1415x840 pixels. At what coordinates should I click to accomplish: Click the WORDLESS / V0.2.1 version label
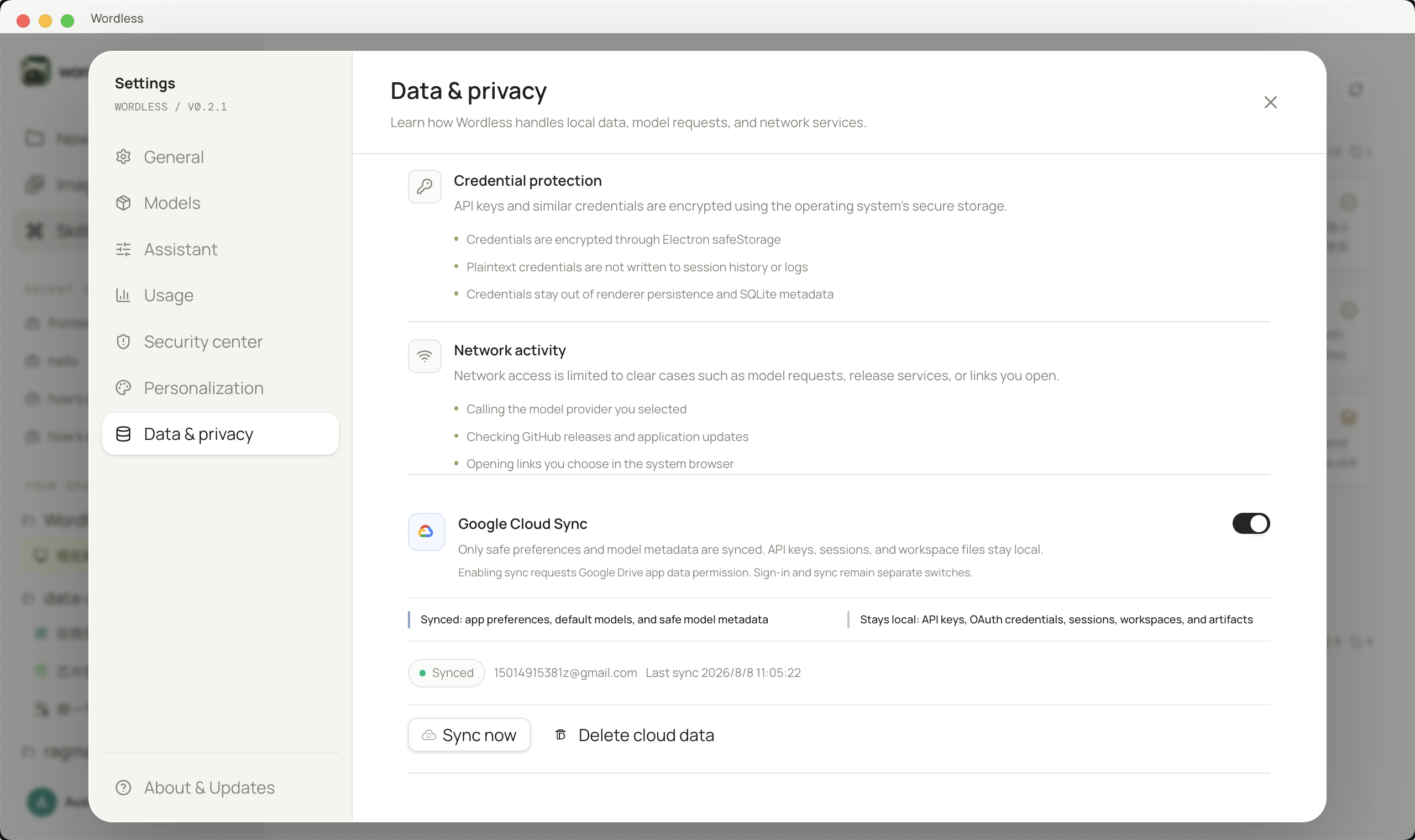click(170, 107)
